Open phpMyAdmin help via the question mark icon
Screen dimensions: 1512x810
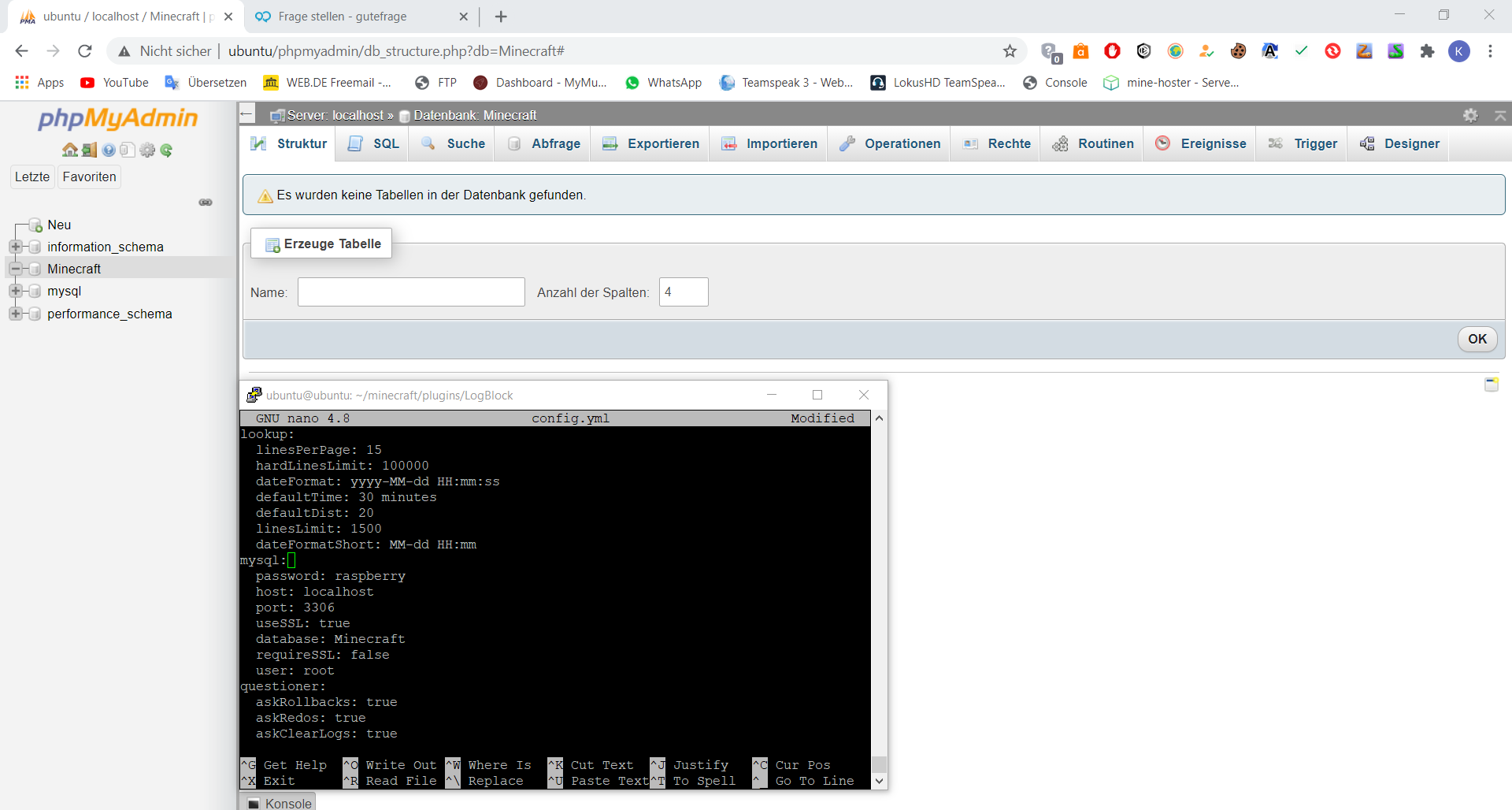[x=108, y=150]
